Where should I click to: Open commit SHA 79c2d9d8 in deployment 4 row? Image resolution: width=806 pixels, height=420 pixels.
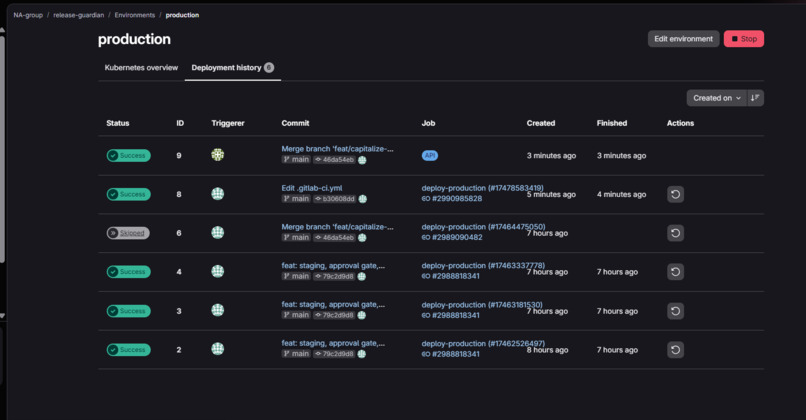point(335,277)
